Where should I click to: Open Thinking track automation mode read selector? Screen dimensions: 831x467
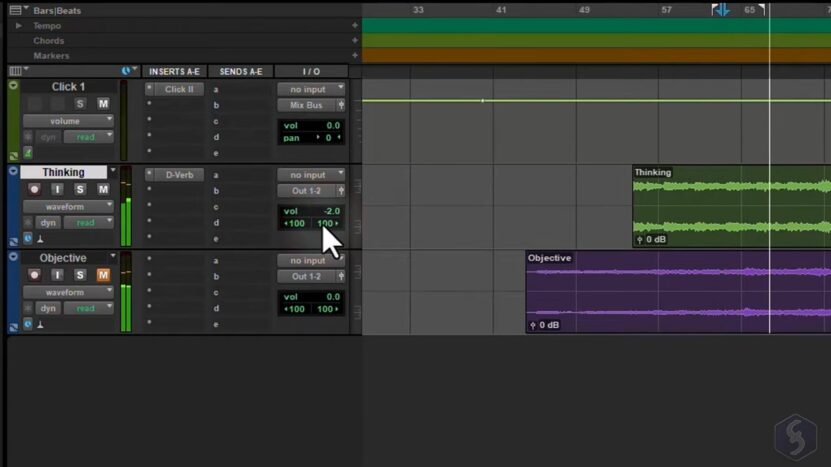click(89, 223)
